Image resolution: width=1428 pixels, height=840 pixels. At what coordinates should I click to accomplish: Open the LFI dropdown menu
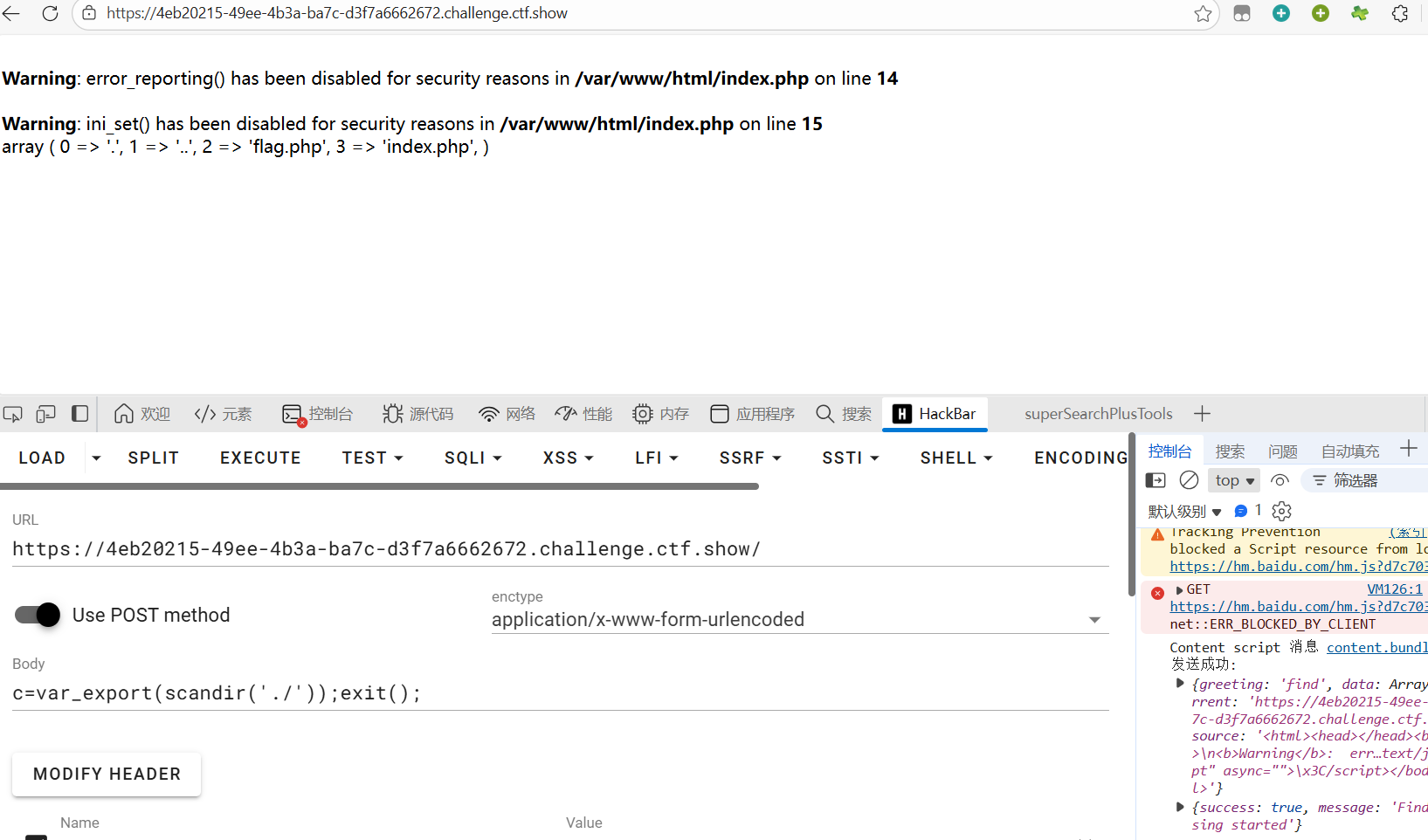[x=657, y=458]
